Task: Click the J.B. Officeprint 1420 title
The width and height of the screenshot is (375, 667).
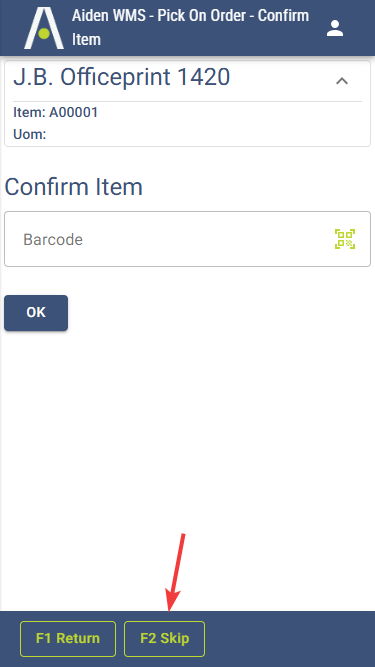Action: (x=122, y=77)
